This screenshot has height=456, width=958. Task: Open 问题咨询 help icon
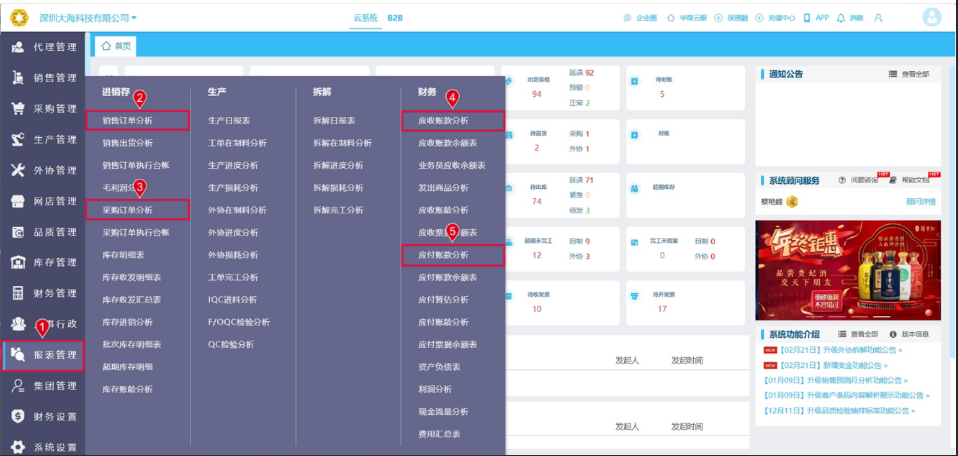tap(858, 180)
